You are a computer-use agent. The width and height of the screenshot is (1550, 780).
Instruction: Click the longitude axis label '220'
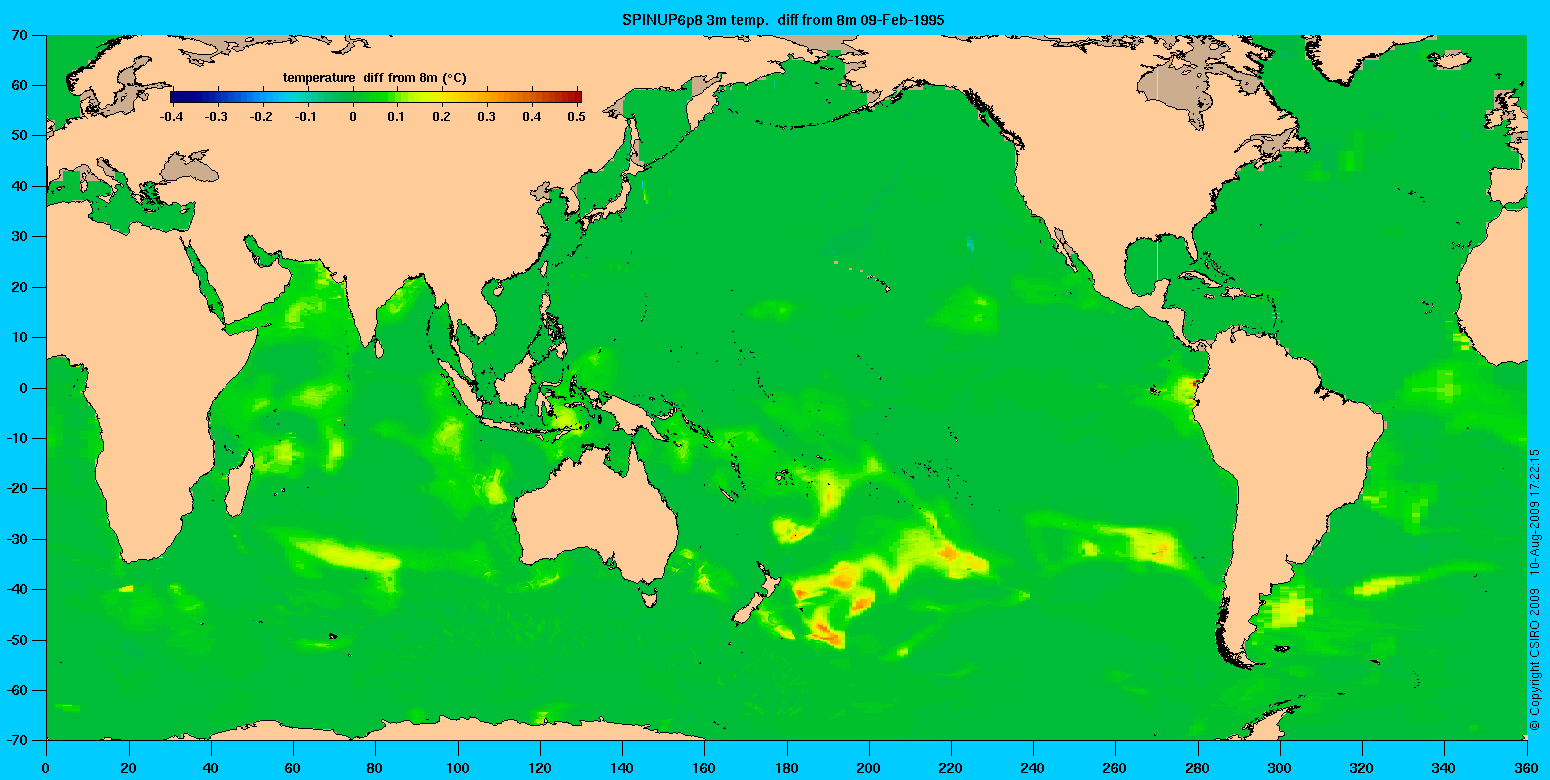tap(951, 771)
